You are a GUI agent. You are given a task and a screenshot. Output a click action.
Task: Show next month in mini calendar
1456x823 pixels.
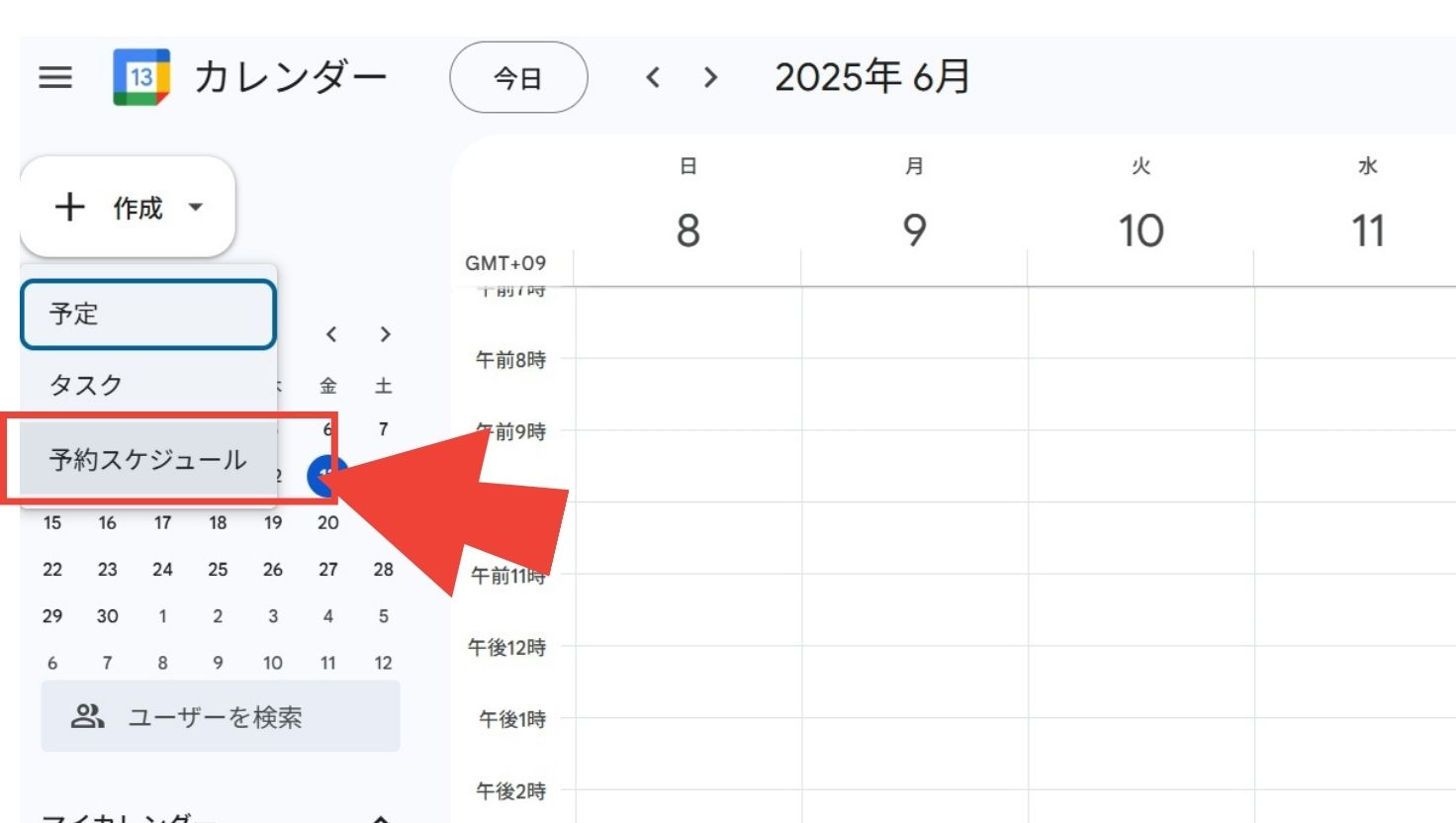385,334
